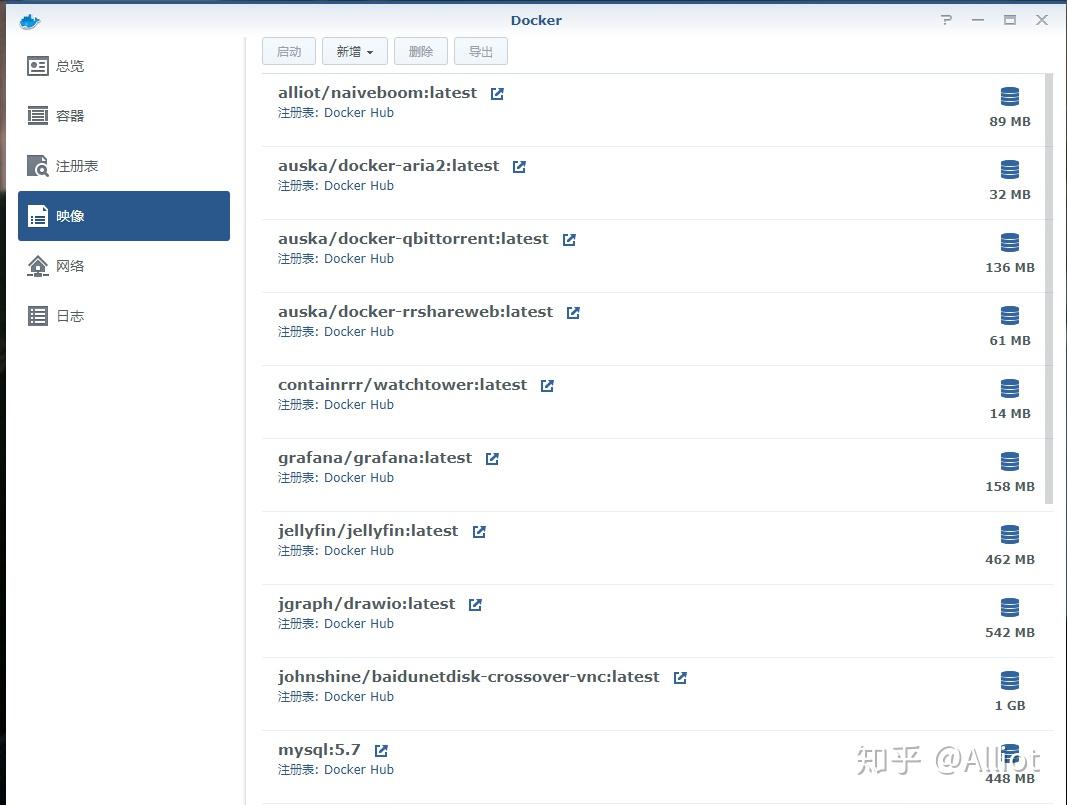Click the 删除 (Delete) button
1067x805 pixels.
[420, 51]
